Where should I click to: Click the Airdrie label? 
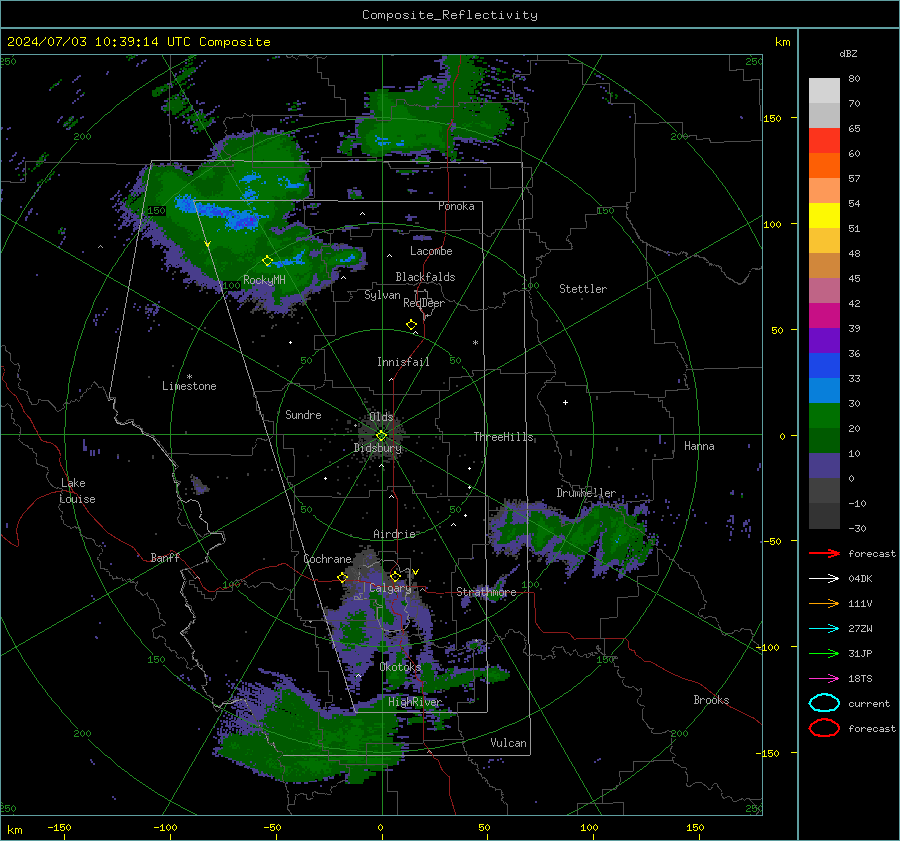point(394,534)
